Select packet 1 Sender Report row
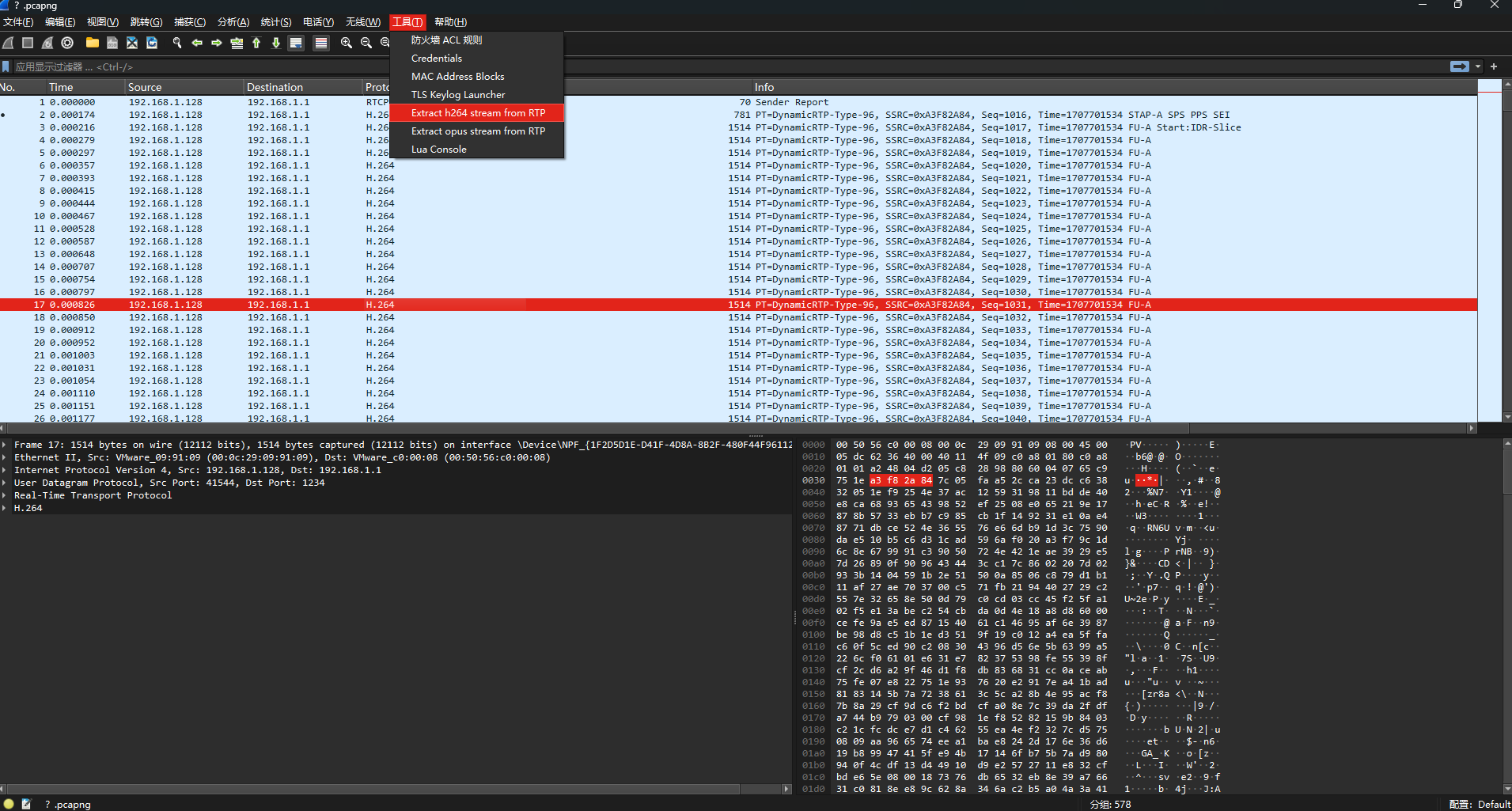This screenshot has width=1512, height=811. click(738, 102)
